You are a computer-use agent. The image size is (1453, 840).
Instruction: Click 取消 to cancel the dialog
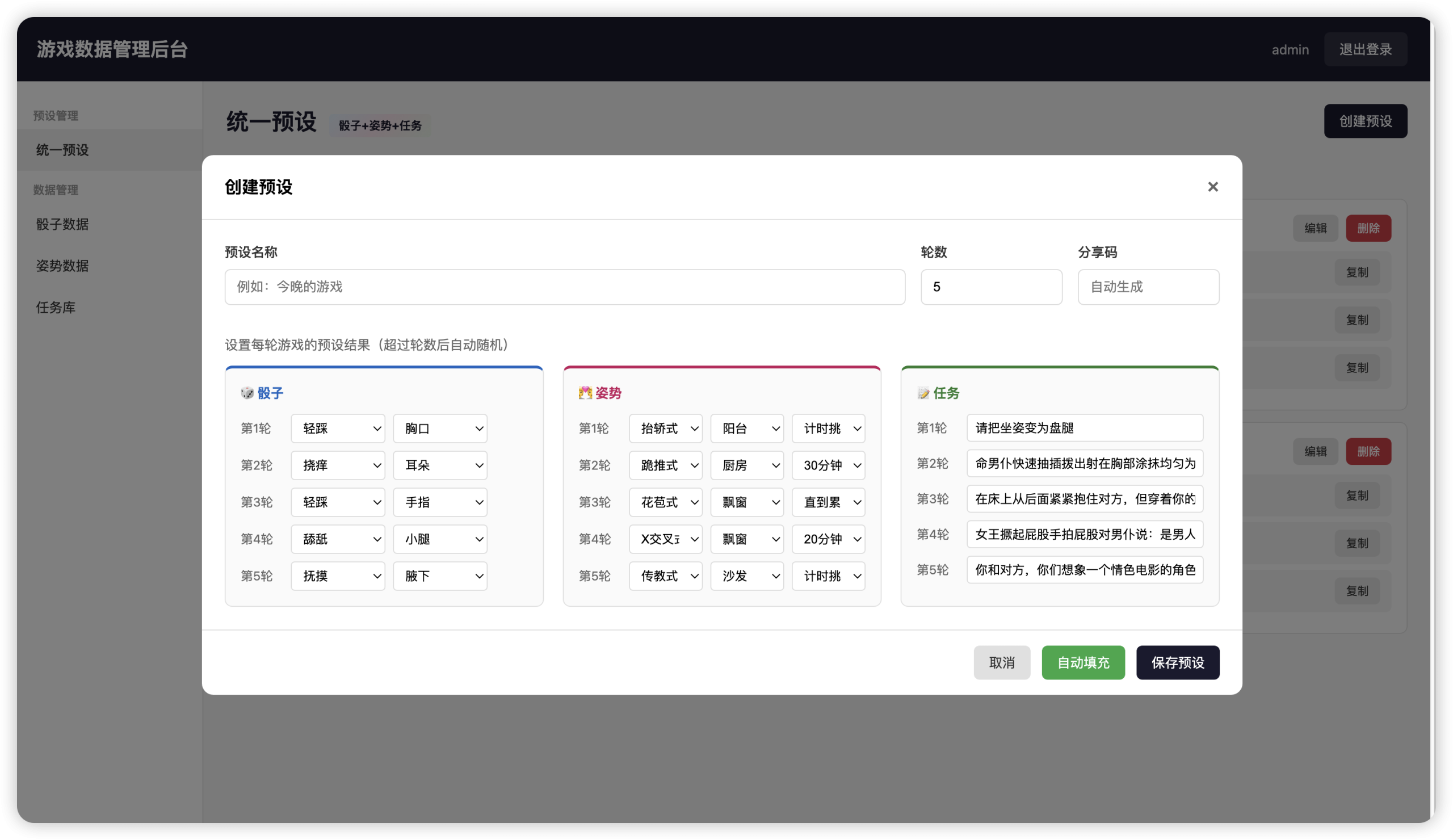(x=1002, y=662)
